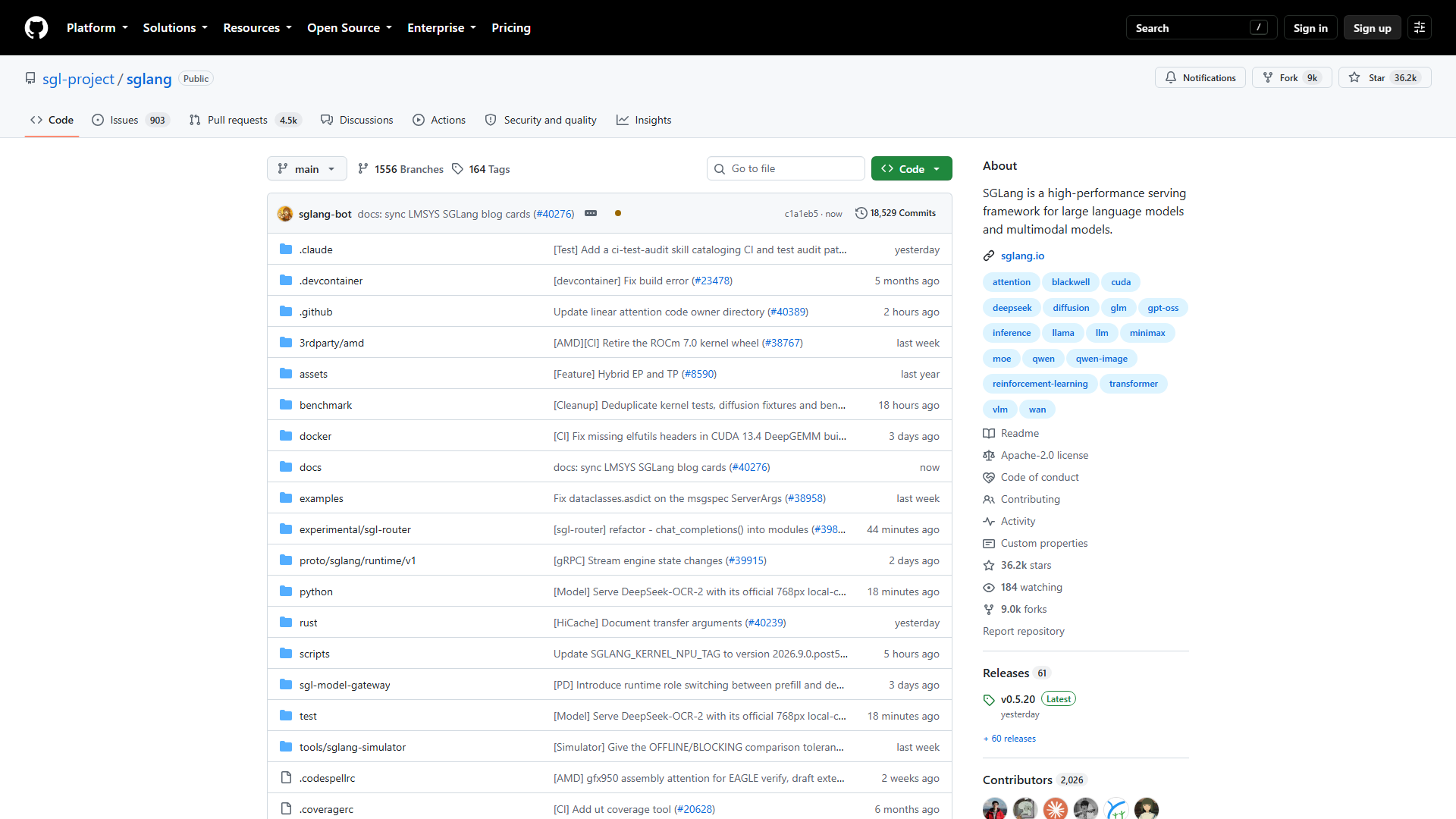Open Activity in About sidebar
The width and height of the screenshot is (1456, 819).
(x=1009, y=521)
